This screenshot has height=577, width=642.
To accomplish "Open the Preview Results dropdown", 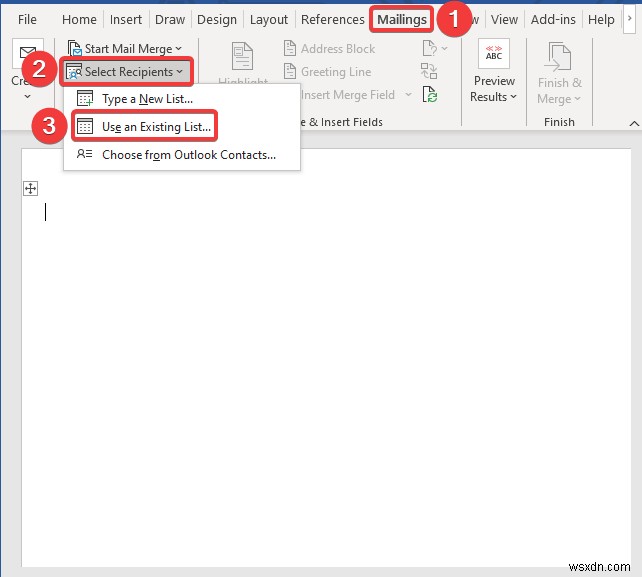I will [x=494, y=89].
